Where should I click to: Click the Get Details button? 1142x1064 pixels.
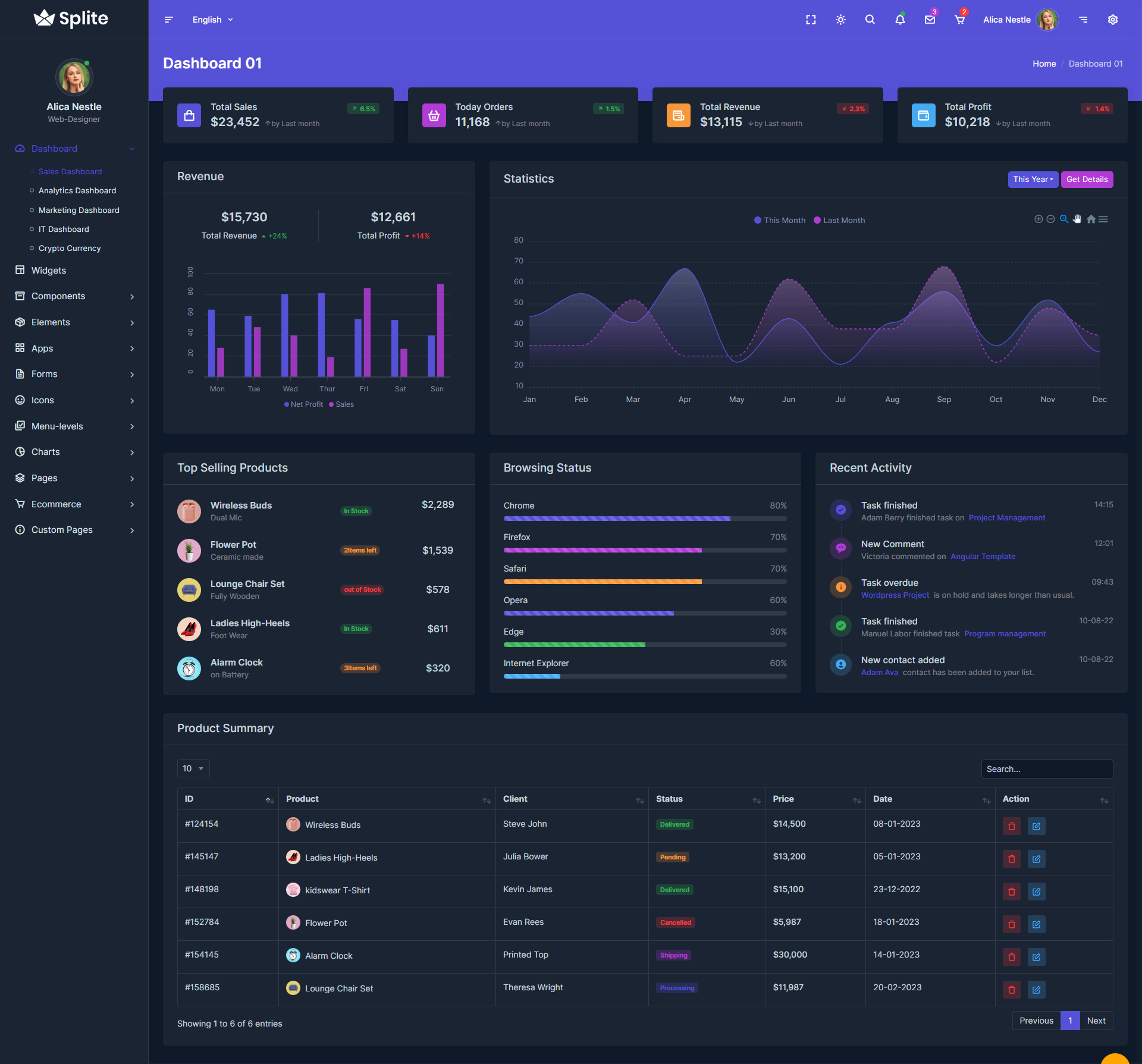1087,179
